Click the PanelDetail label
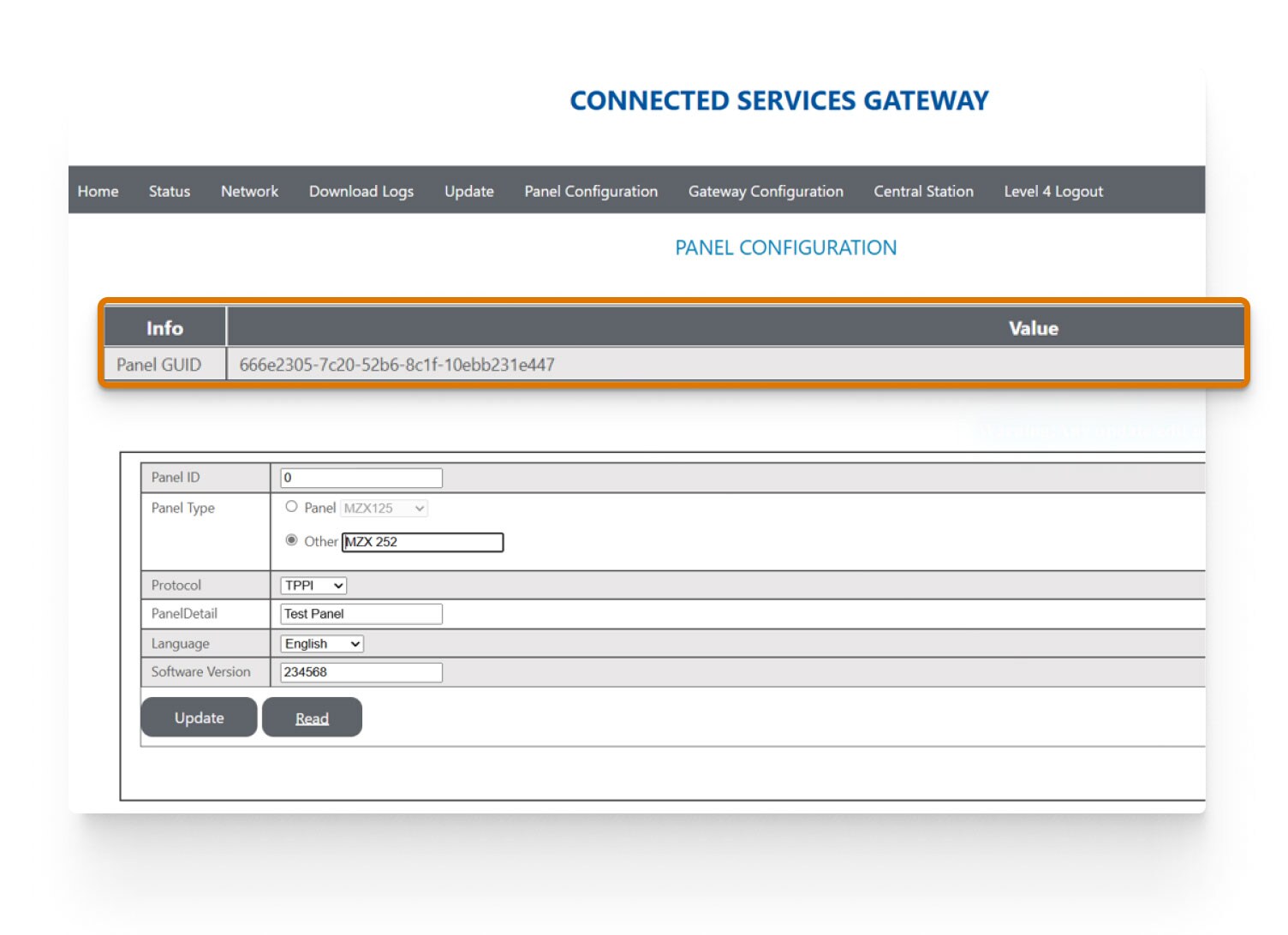Screen dimensions: 1288x935 pyautogui.click(x=184, y=614)
